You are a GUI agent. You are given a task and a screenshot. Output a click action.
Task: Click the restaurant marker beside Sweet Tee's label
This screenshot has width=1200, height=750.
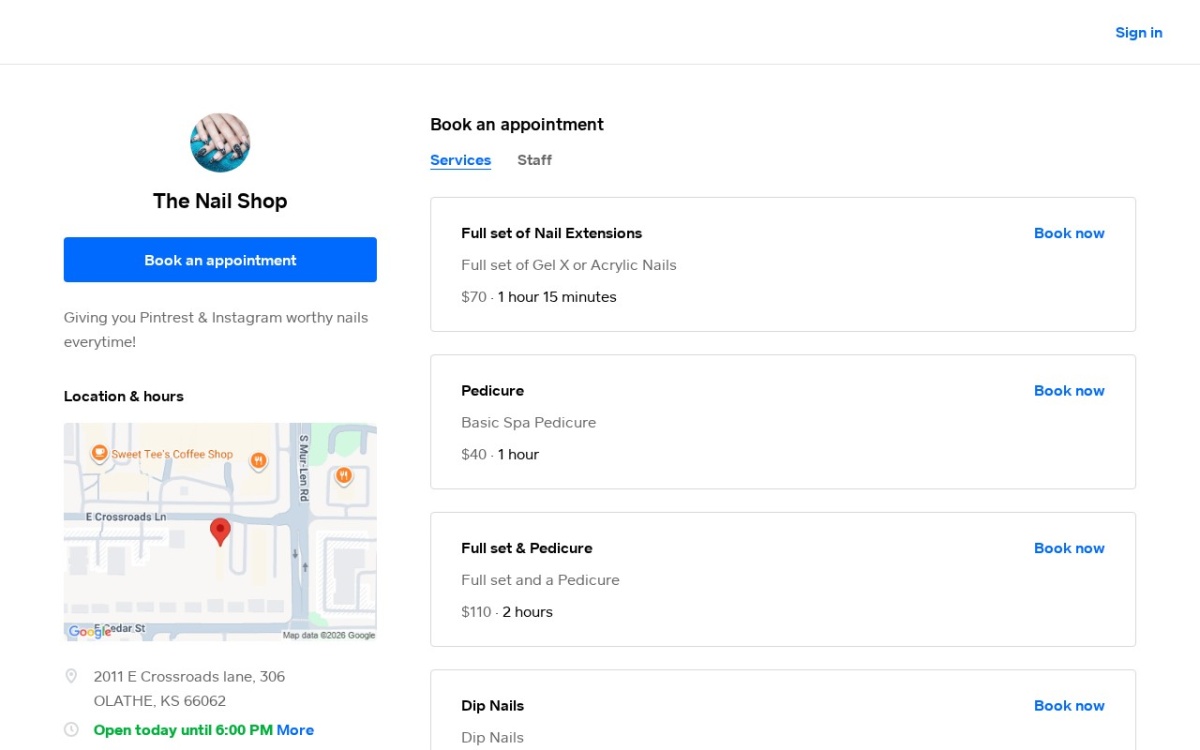258,461
